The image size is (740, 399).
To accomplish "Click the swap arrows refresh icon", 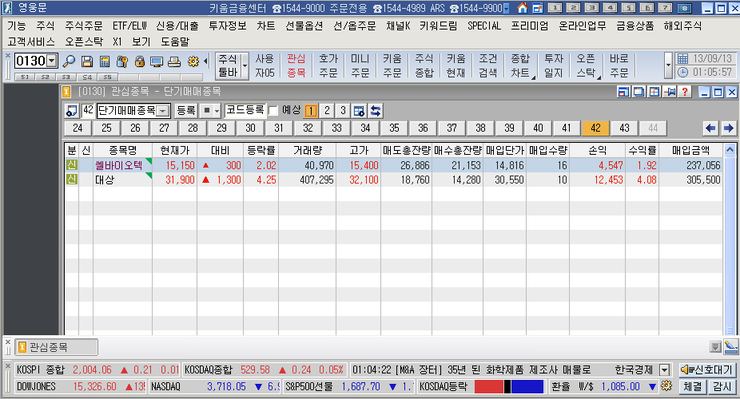I will [x=376, y=111].
